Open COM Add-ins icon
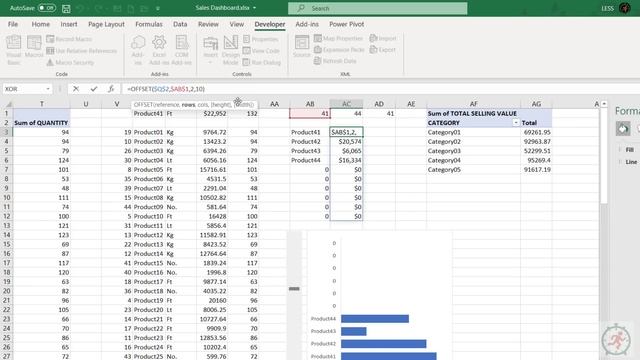 [x=182, y=50]
